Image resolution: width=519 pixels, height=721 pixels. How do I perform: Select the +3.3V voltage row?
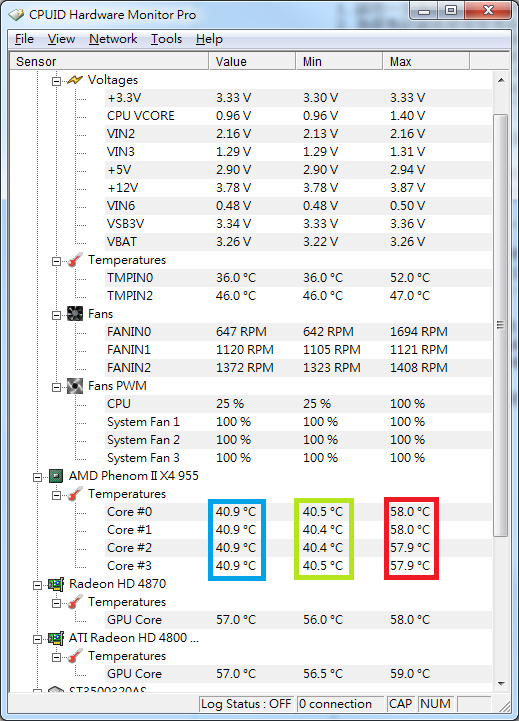click(x=298, y=98)
